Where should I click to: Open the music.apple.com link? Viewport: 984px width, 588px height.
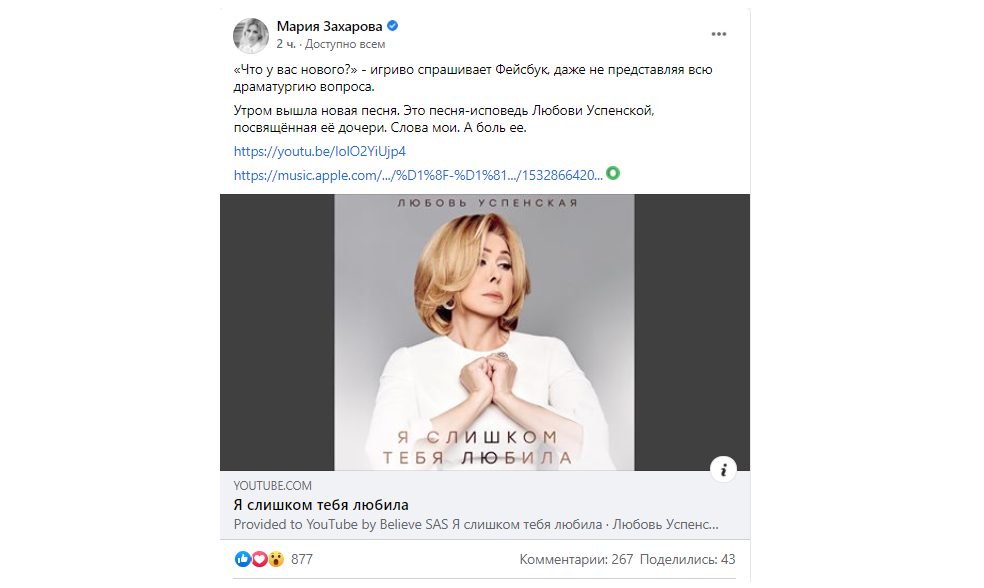click(418, 174)
